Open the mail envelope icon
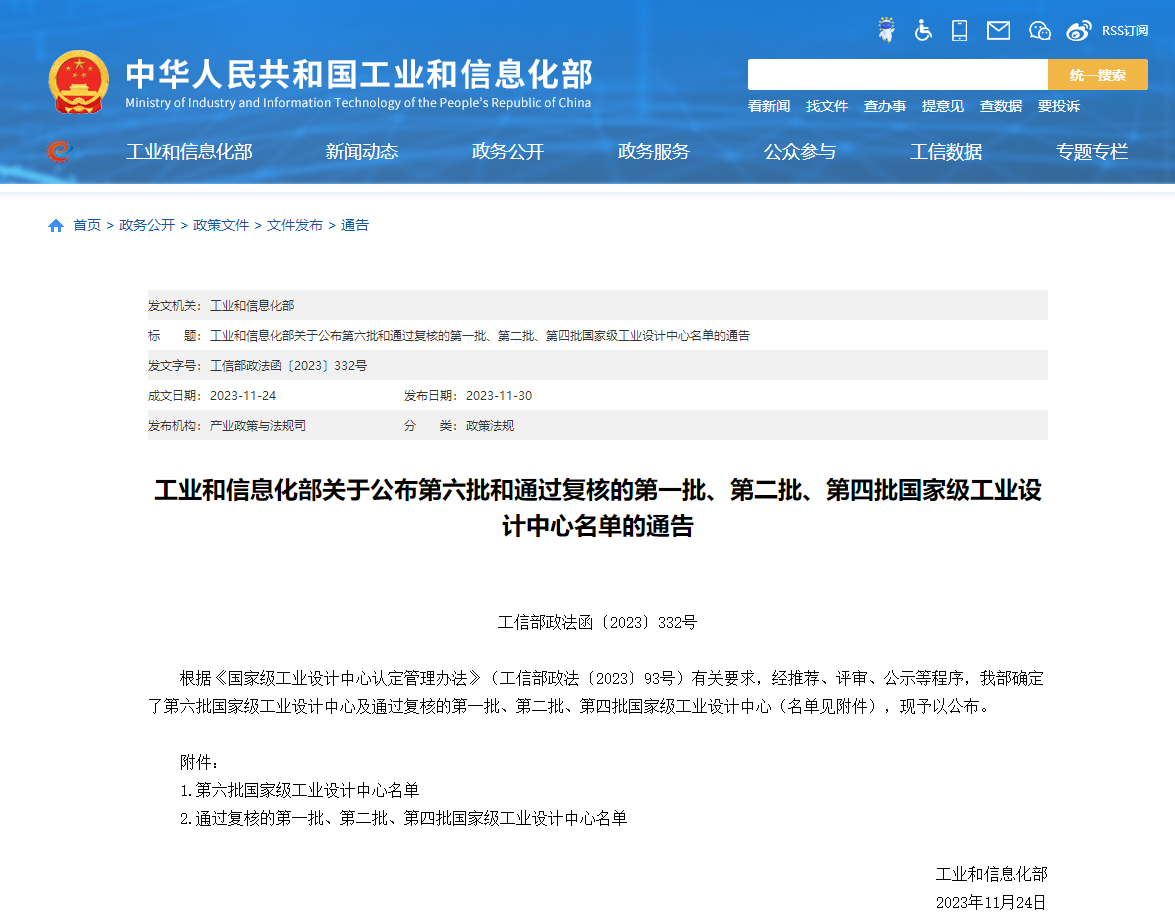This screenshot has height=914, width=1175. pyautogui.click(x=998, y=30)
